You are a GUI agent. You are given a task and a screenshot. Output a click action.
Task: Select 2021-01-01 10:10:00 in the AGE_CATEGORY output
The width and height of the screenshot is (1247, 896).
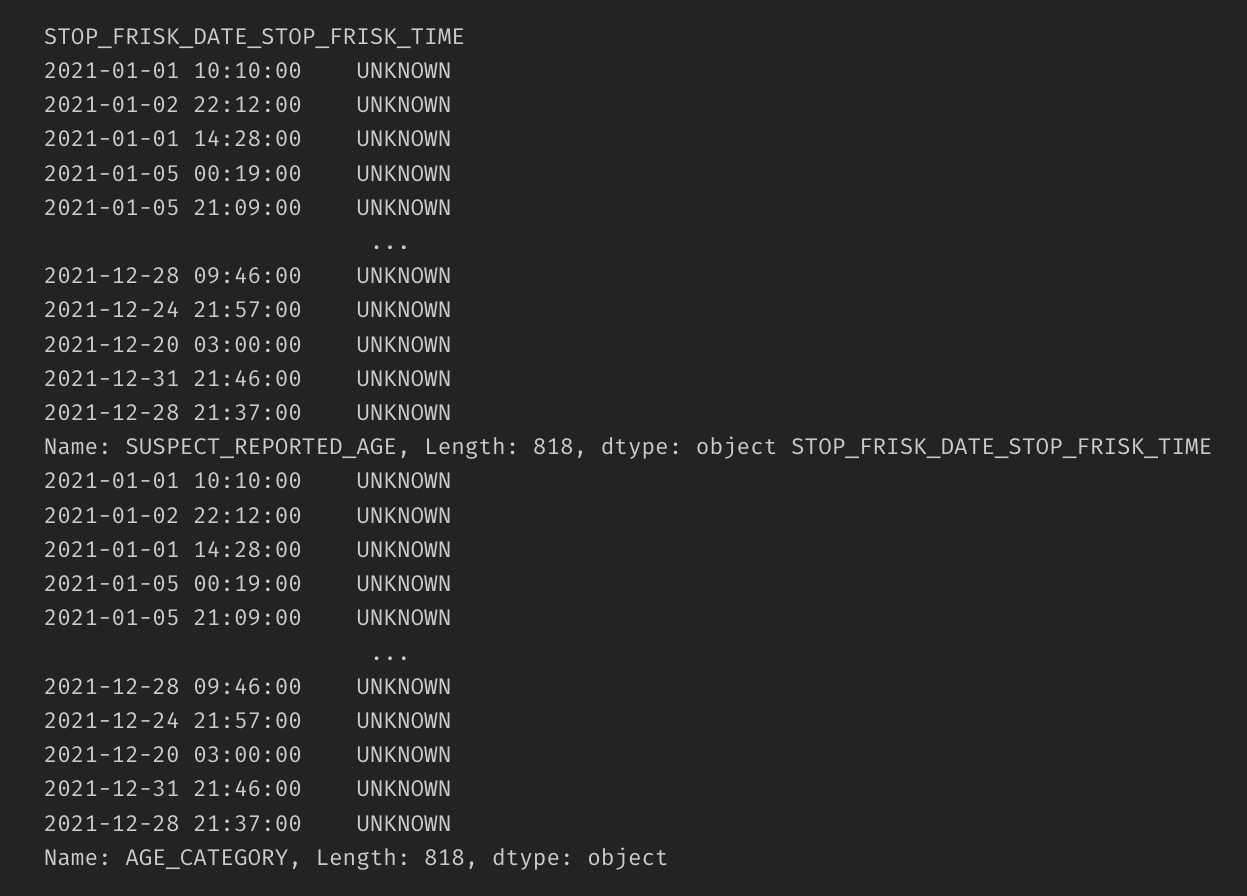(x=172, y=481)
